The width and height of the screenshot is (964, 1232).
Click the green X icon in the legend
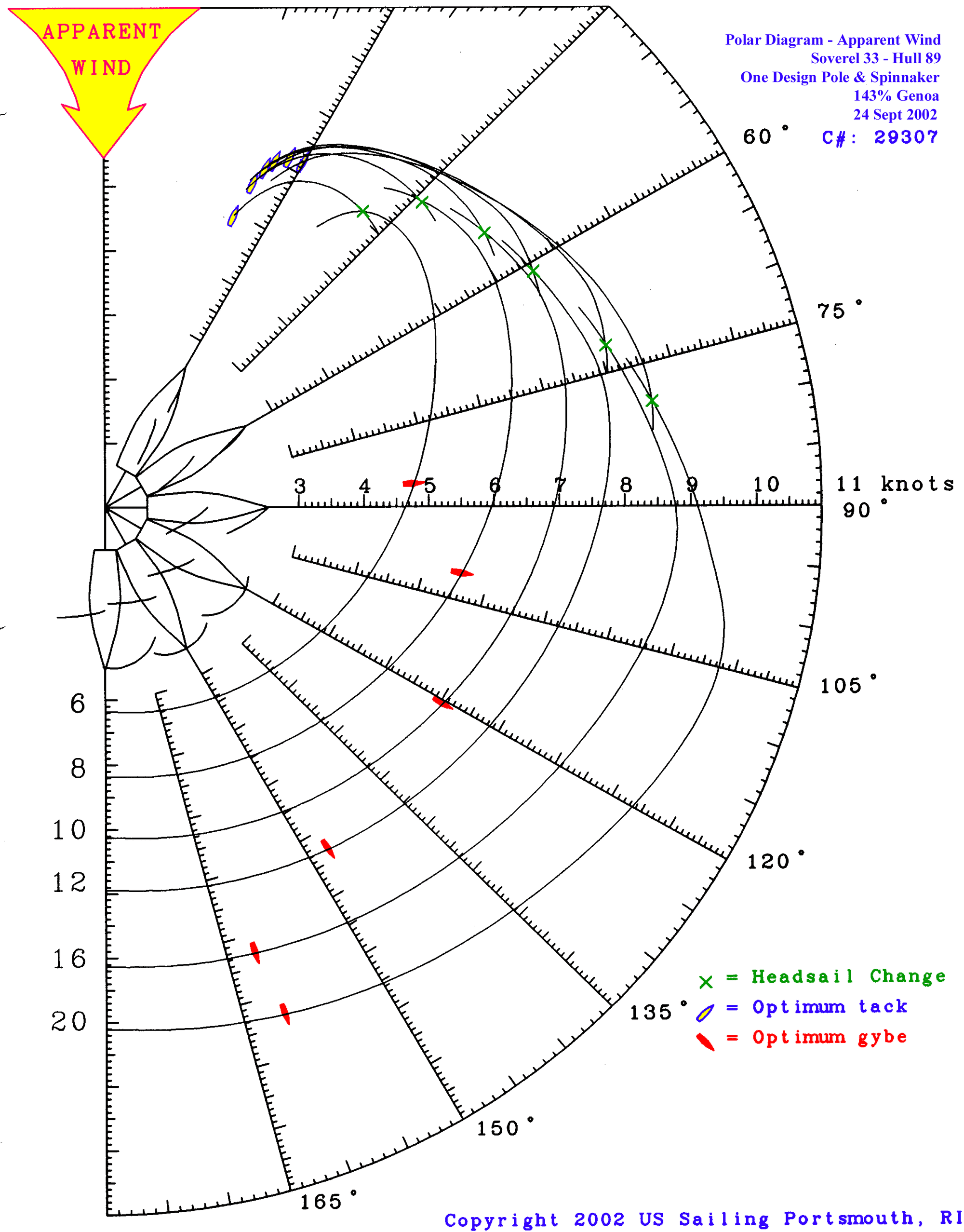(x=706, y=982)
